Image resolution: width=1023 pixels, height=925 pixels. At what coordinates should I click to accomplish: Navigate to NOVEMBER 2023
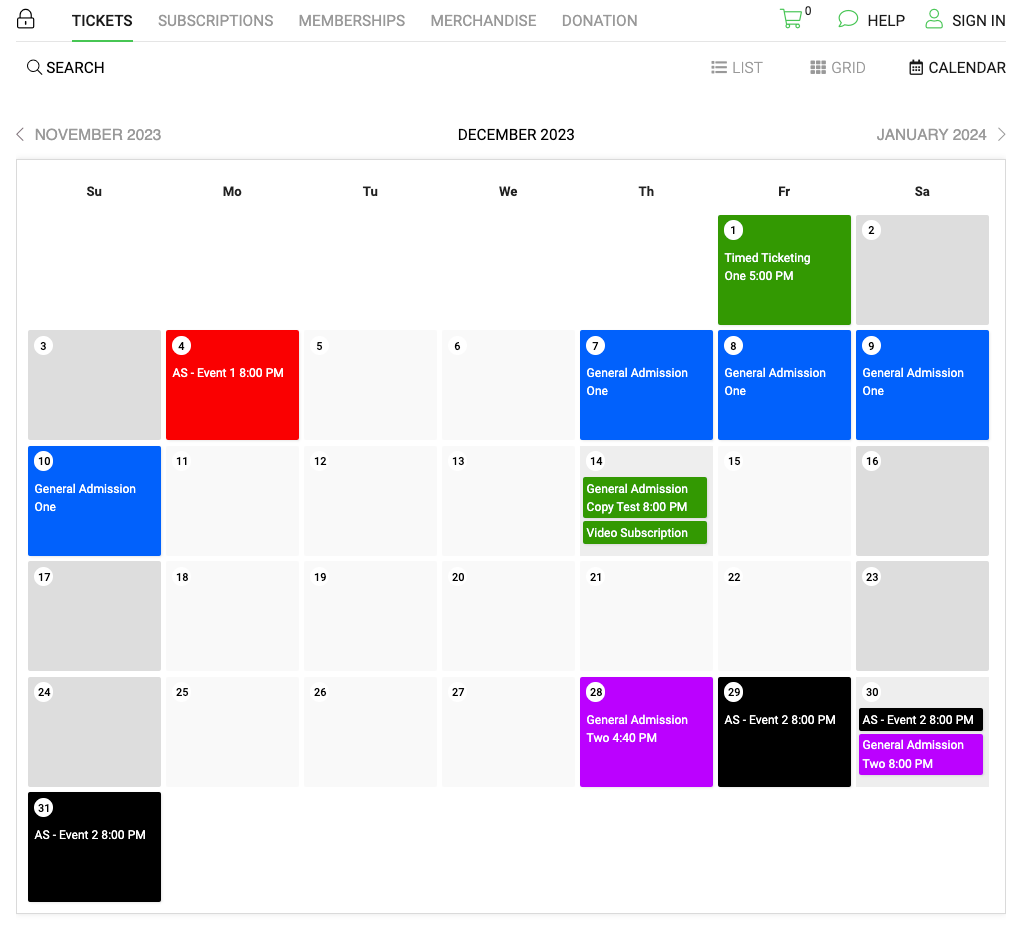point(98,134)
